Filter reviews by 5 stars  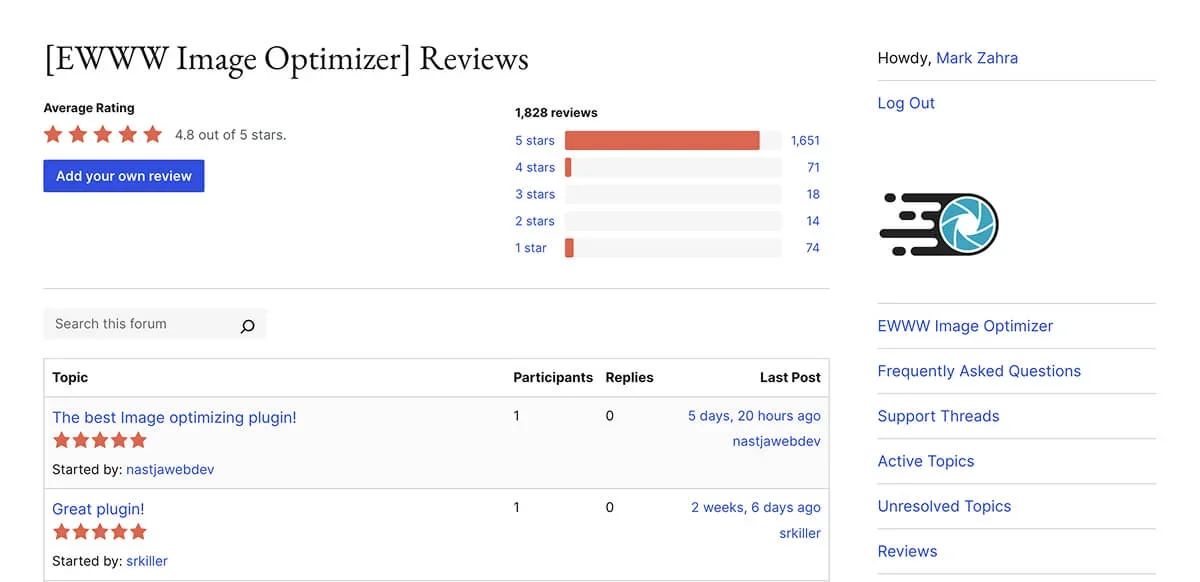(x=535, y=141)
